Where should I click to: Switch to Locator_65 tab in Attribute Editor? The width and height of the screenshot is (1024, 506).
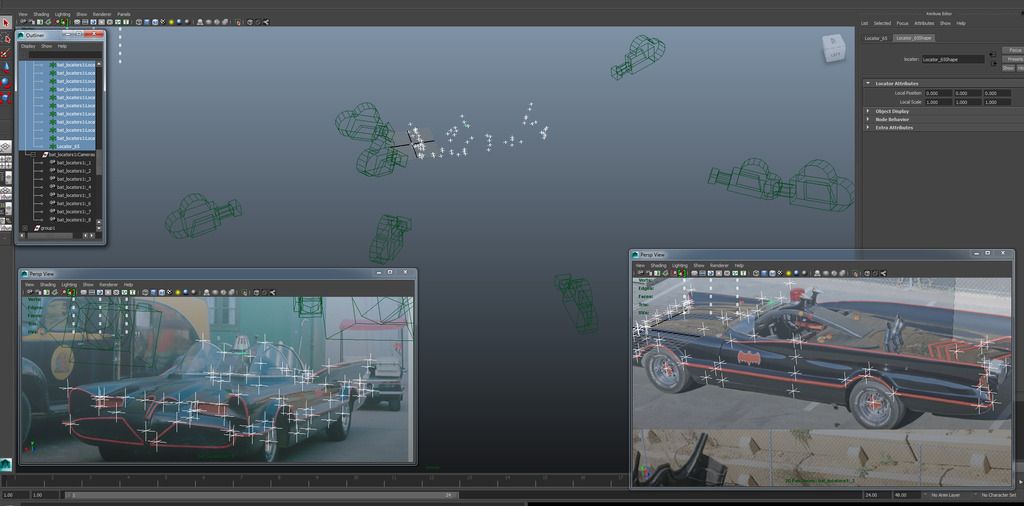pos(876,38)
